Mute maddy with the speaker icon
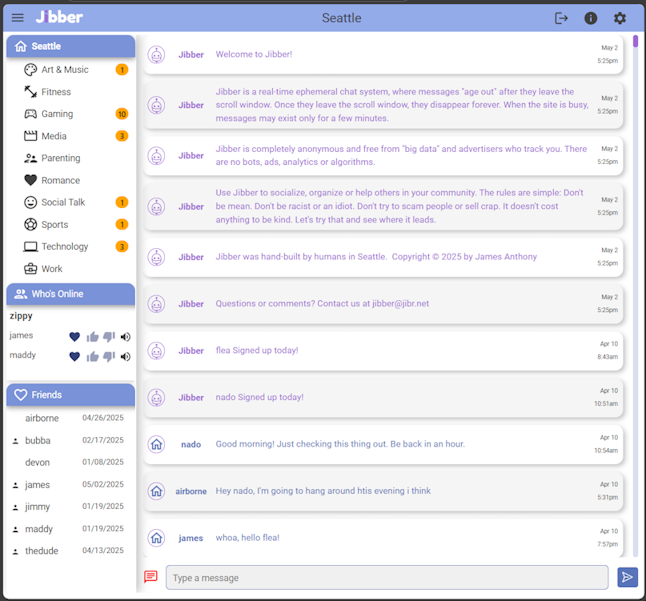 [126, 357]
